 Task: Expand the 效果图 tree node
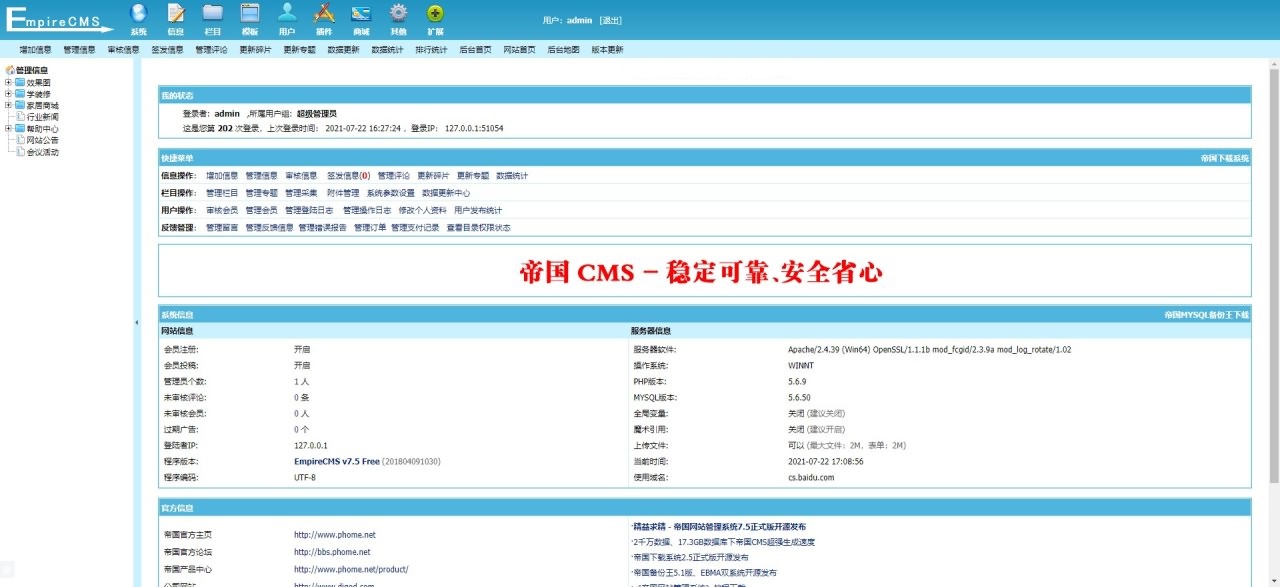click(9, 82)
